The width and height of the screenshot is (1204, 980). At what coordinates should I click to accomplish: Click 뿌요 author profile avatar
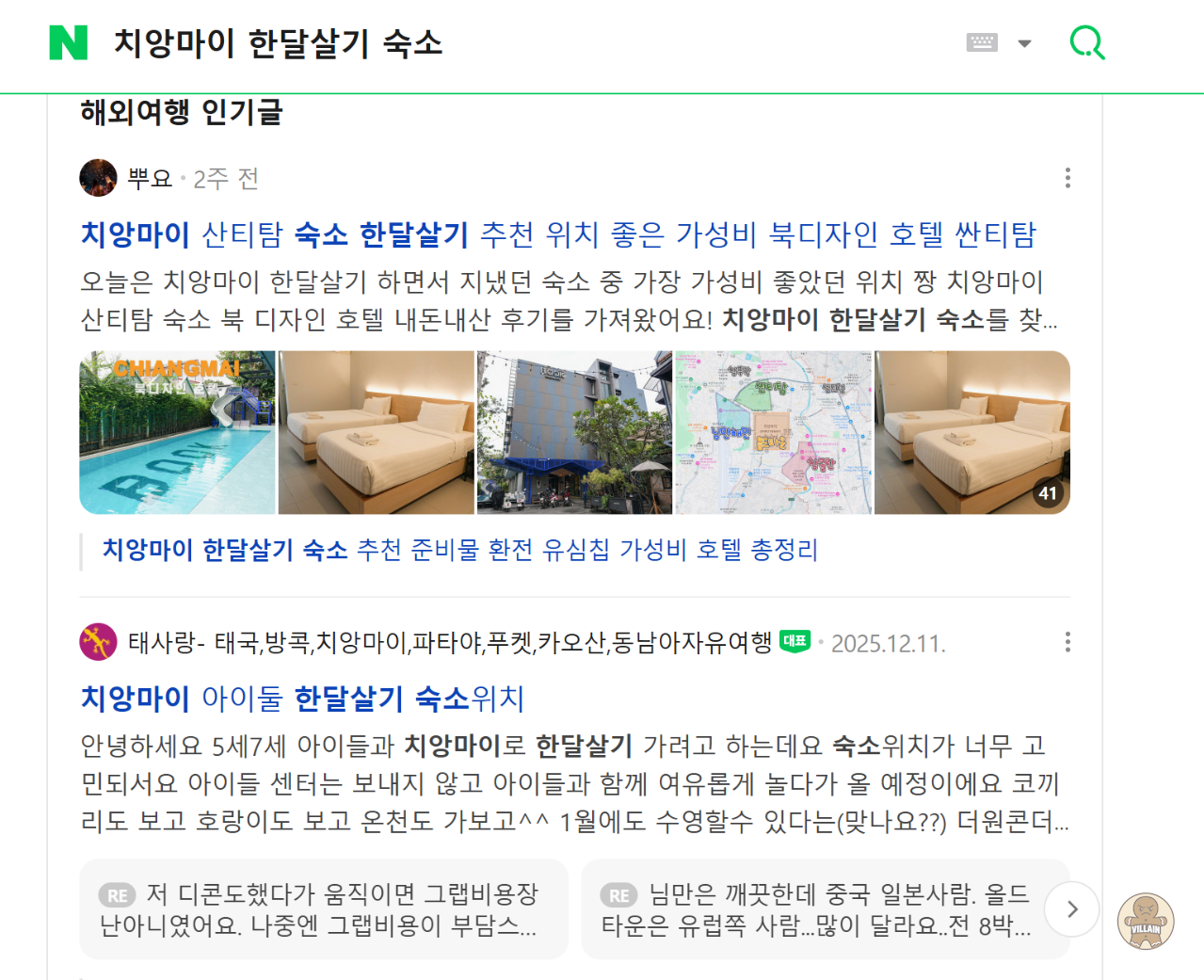pyautogui.click(x=98, y=178)
